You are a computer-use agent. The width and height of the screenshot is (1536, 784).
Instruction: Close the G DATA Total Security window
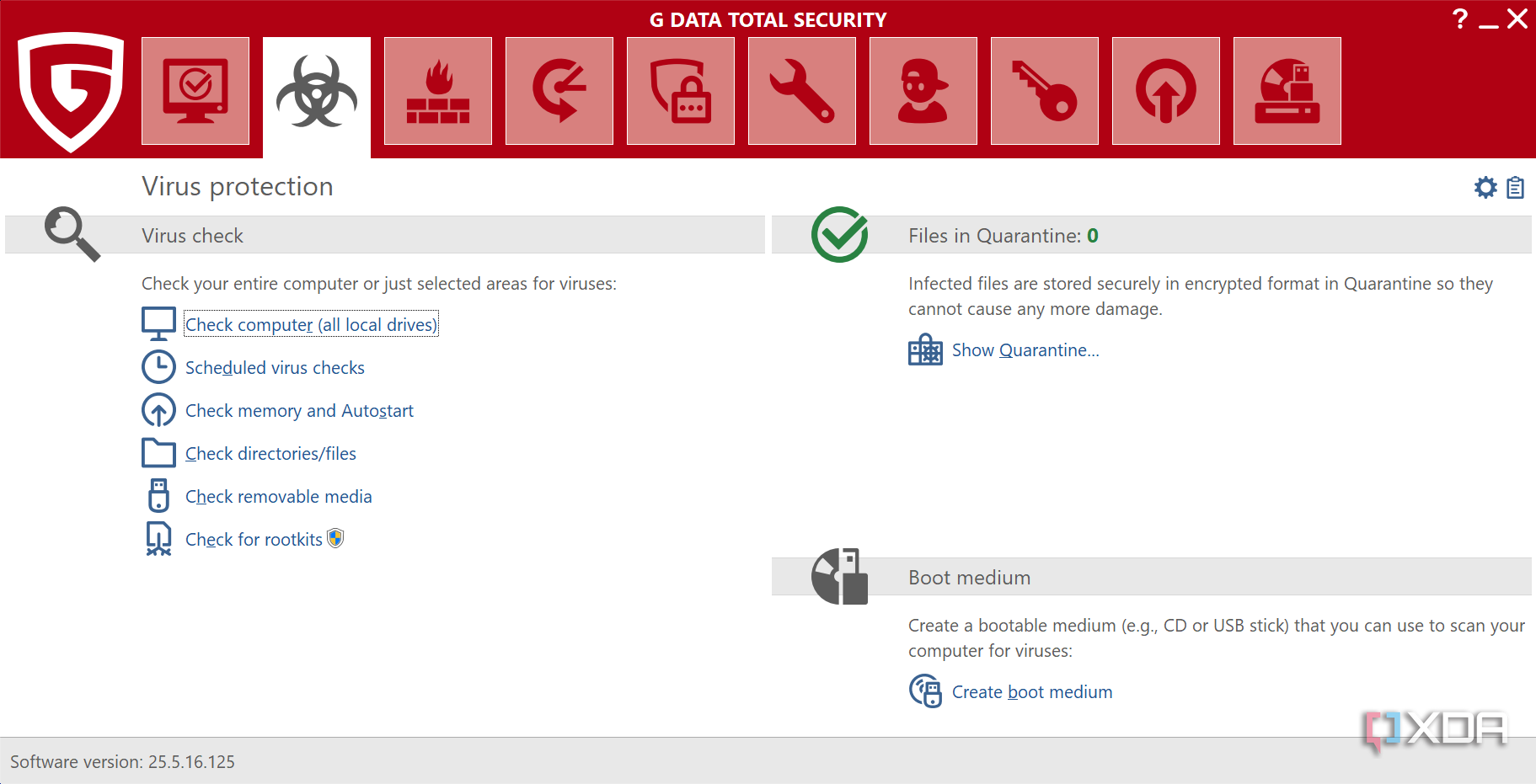point(1517,19)
